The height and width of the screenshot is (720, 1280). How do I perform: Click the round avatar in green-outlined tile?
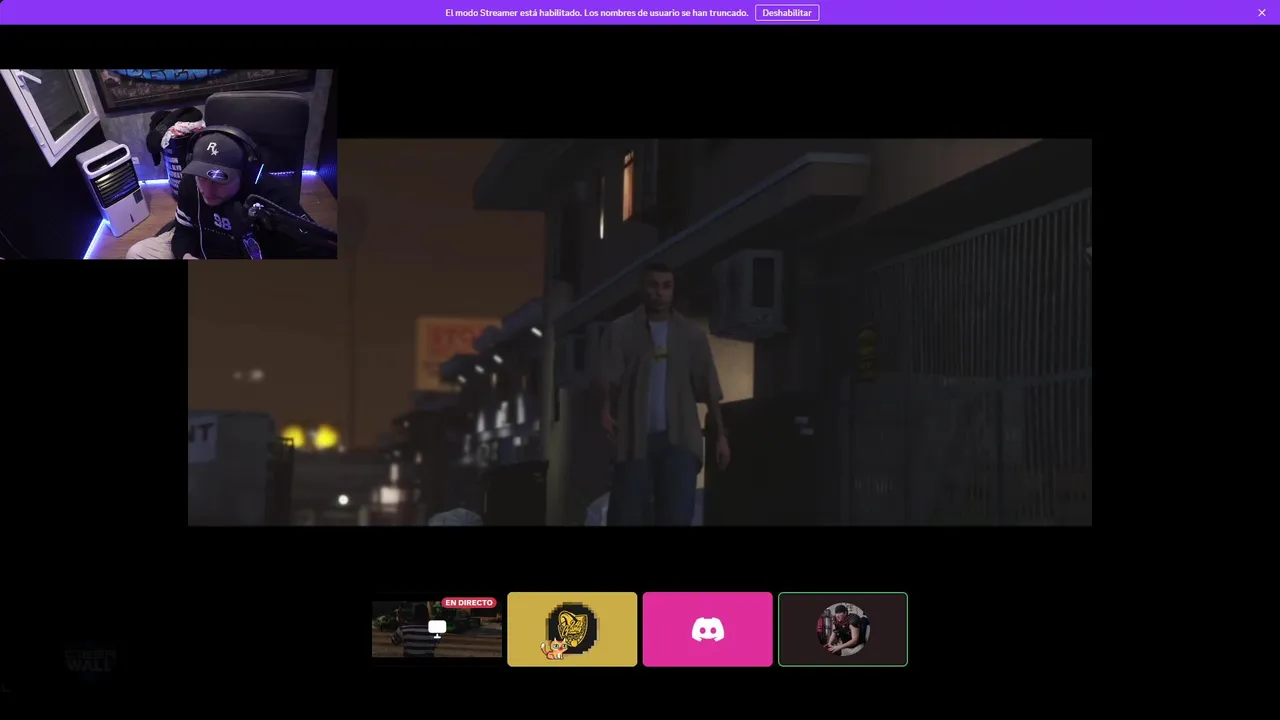pyautogui.click(x=843, y=629)
